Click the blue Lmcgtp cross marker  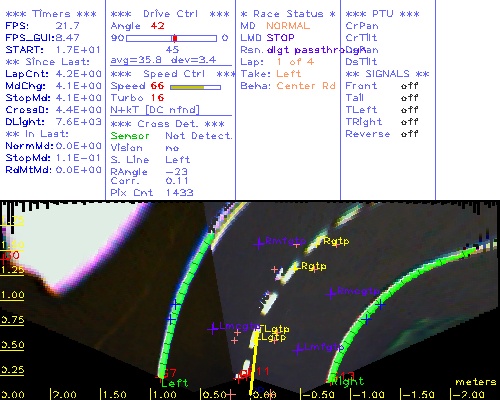[213, 329]
